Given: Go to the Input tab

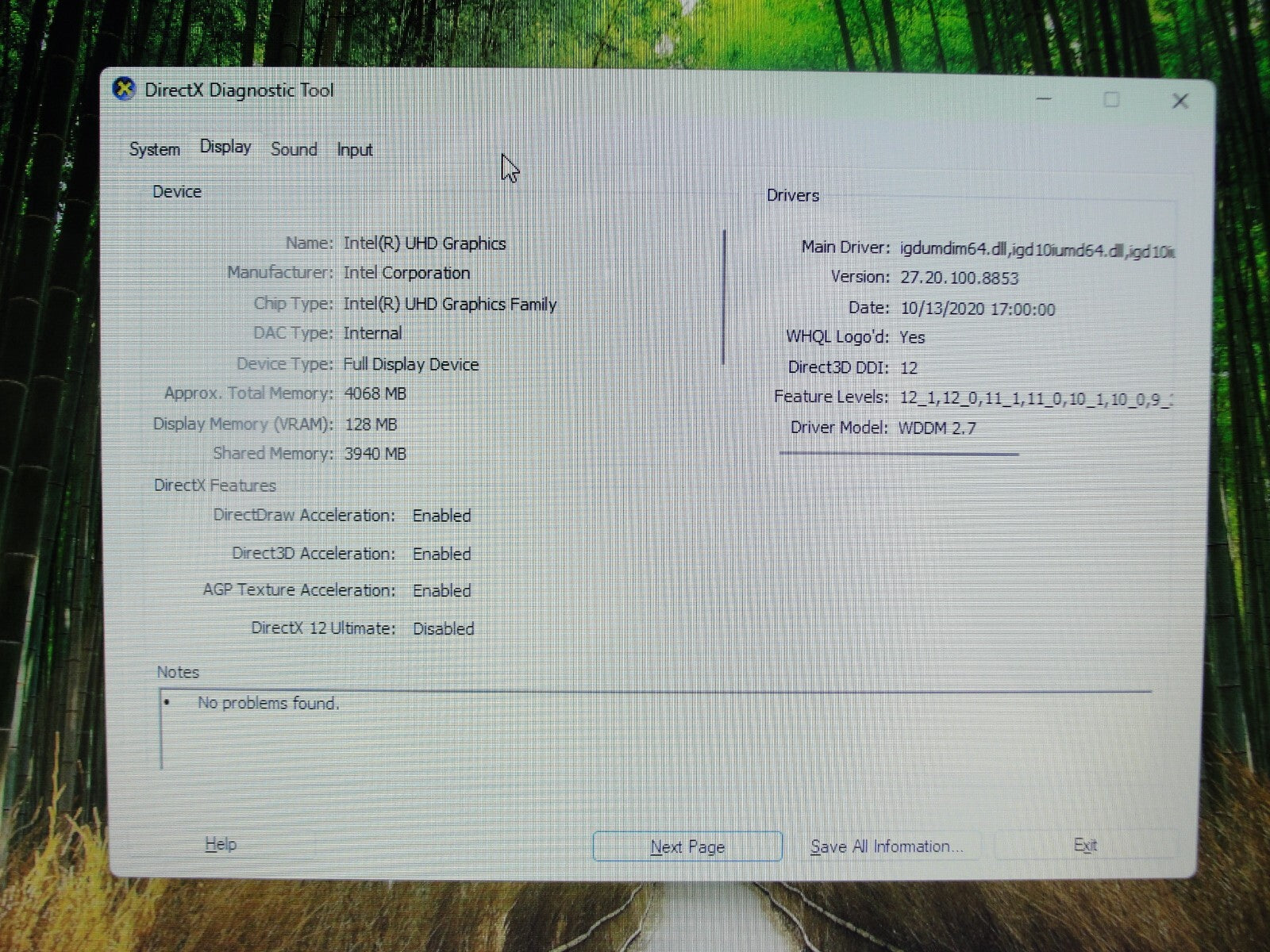Looking at the screenshot, I should [x=354, y=150].
